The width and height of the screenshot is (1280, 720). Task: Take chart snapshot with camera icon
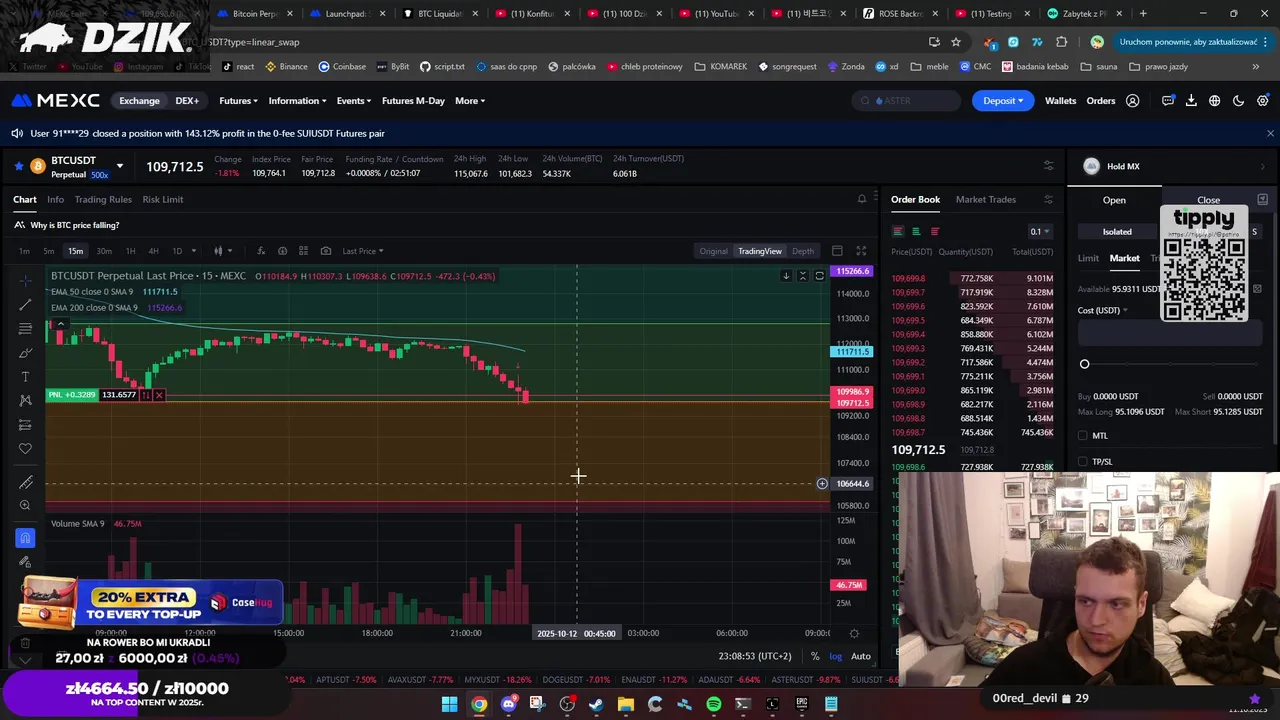coord(326,251)
